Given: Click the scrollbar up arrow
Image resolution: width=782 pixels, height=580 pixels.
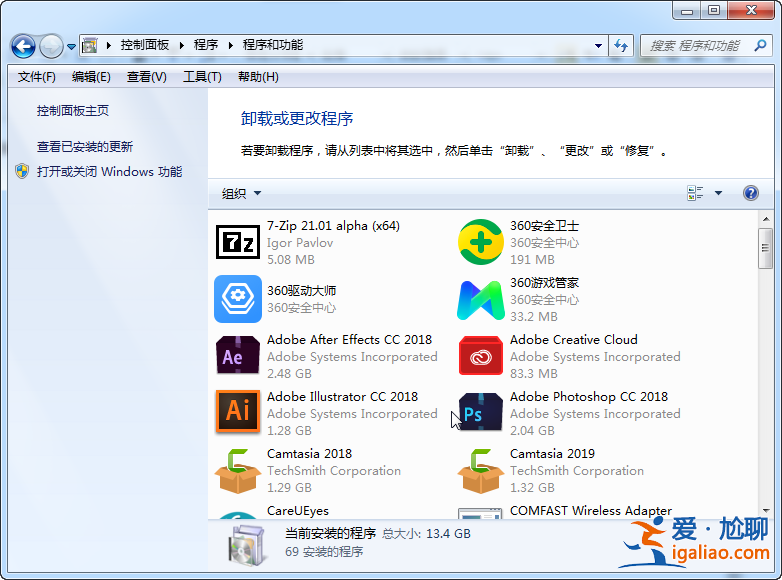Looking at the screenshot, I should [766, 219].
